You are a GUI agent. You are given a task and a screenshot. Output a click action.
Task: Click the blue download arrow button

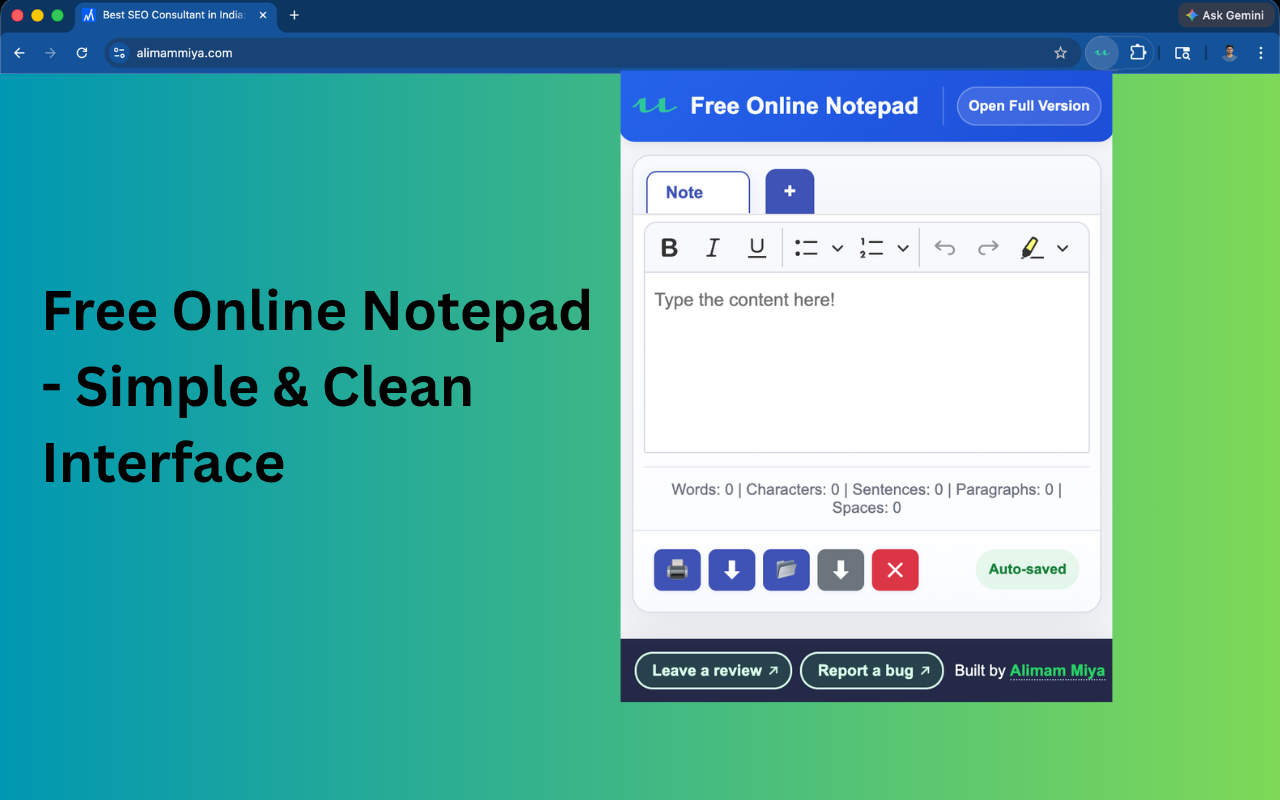click(732, 570)
